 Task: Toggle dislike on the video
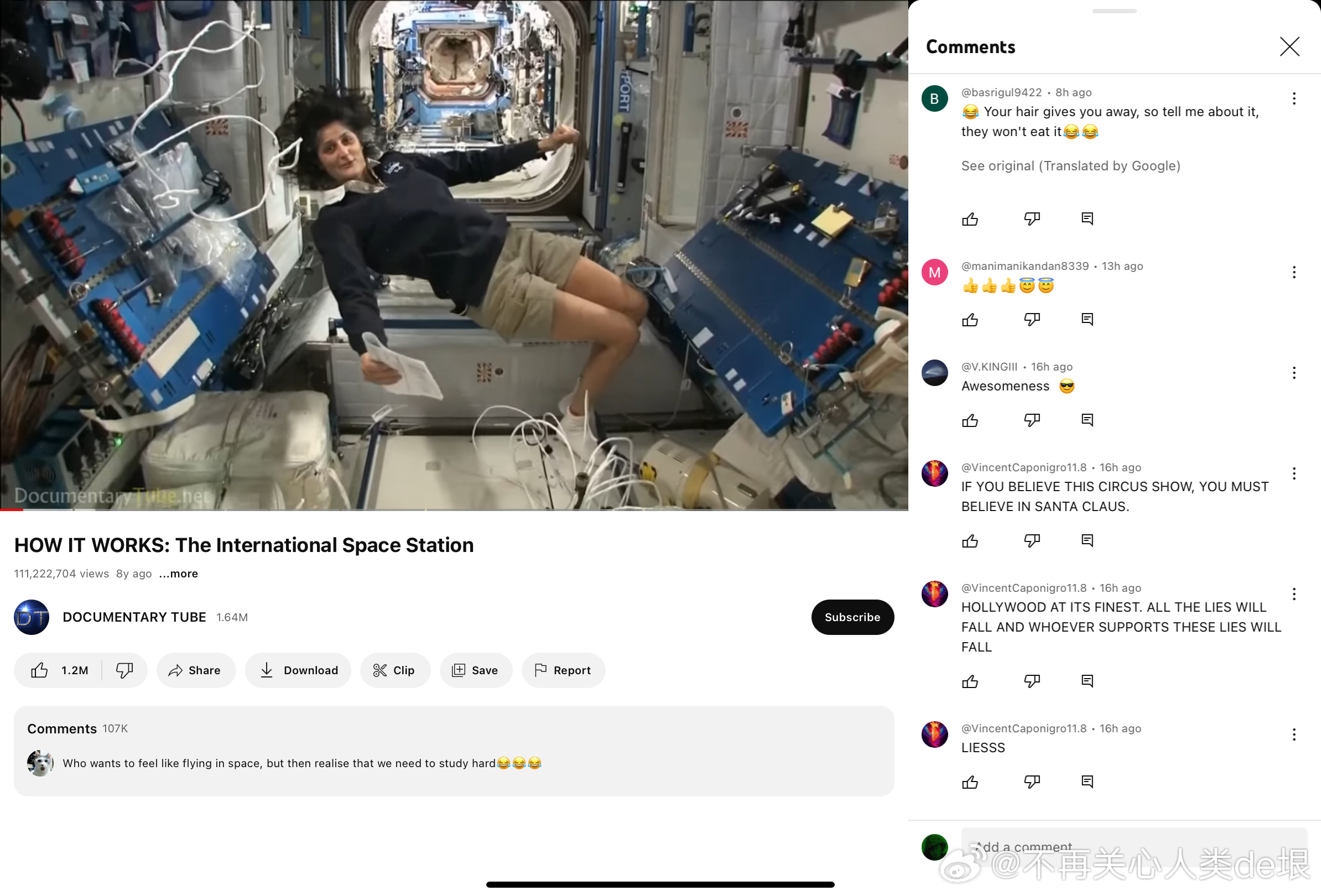[x=124, y=670]
